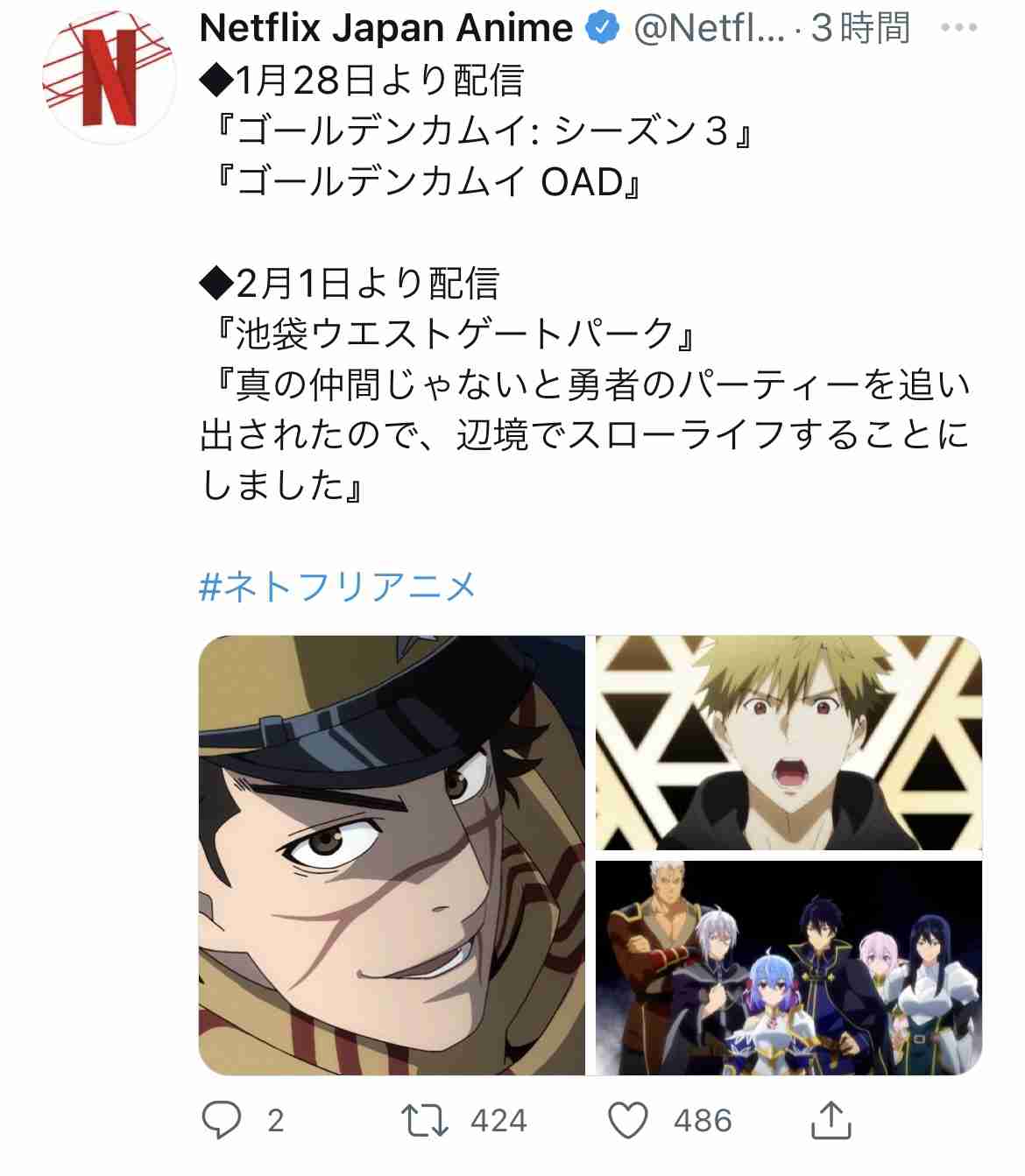
Task: Click the like count 486
Action: click(x=703, y=1121)
